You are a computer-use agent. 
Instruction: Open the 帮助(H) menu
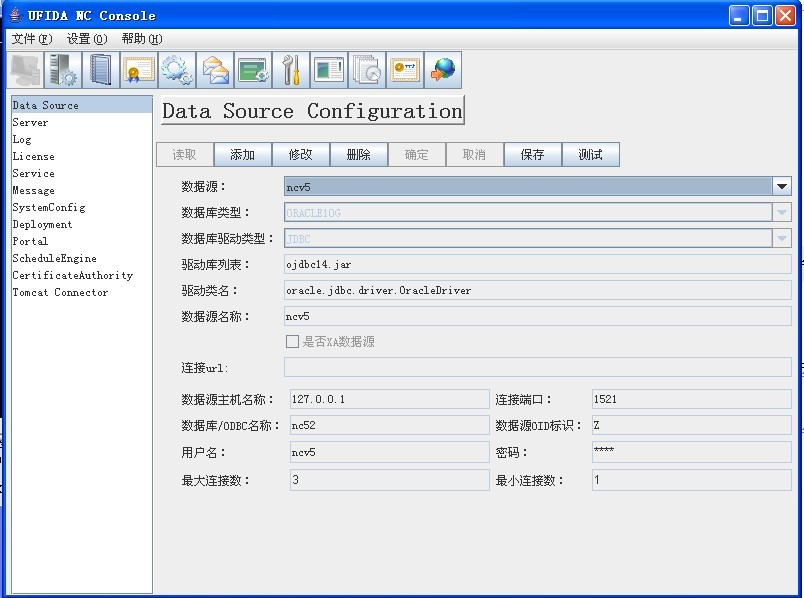coord(142,39)
